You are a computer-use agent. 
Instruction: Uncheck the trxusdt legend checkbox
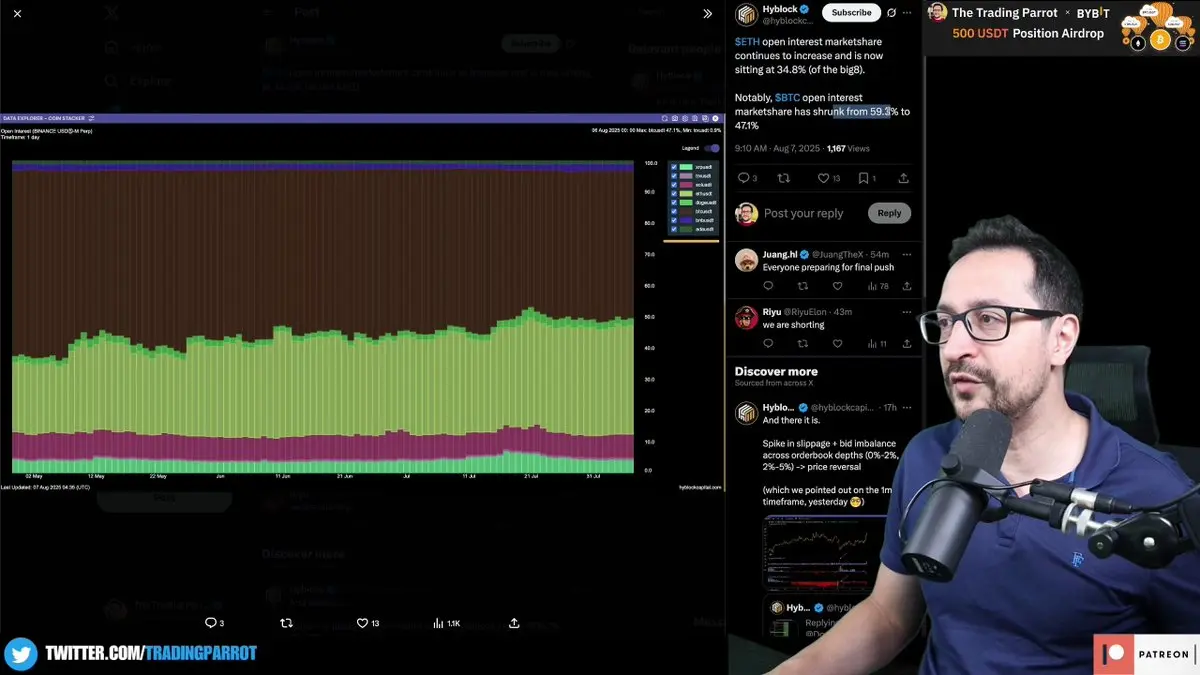tap(674, 176)
